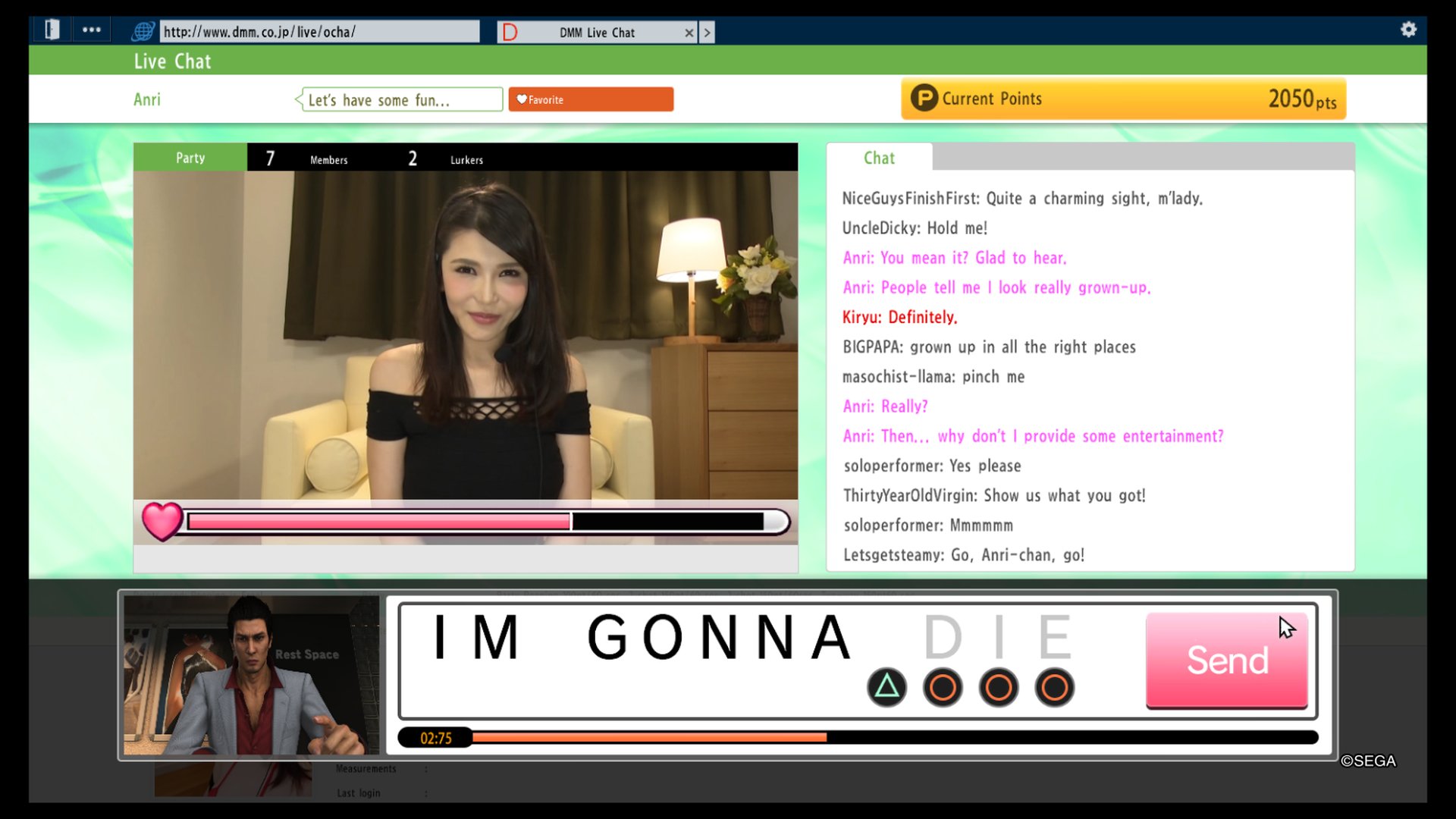Viewport: 1456px width, 819px height.
Task: Click the globe icon beside the URL
Action: (x=143, y=32)
